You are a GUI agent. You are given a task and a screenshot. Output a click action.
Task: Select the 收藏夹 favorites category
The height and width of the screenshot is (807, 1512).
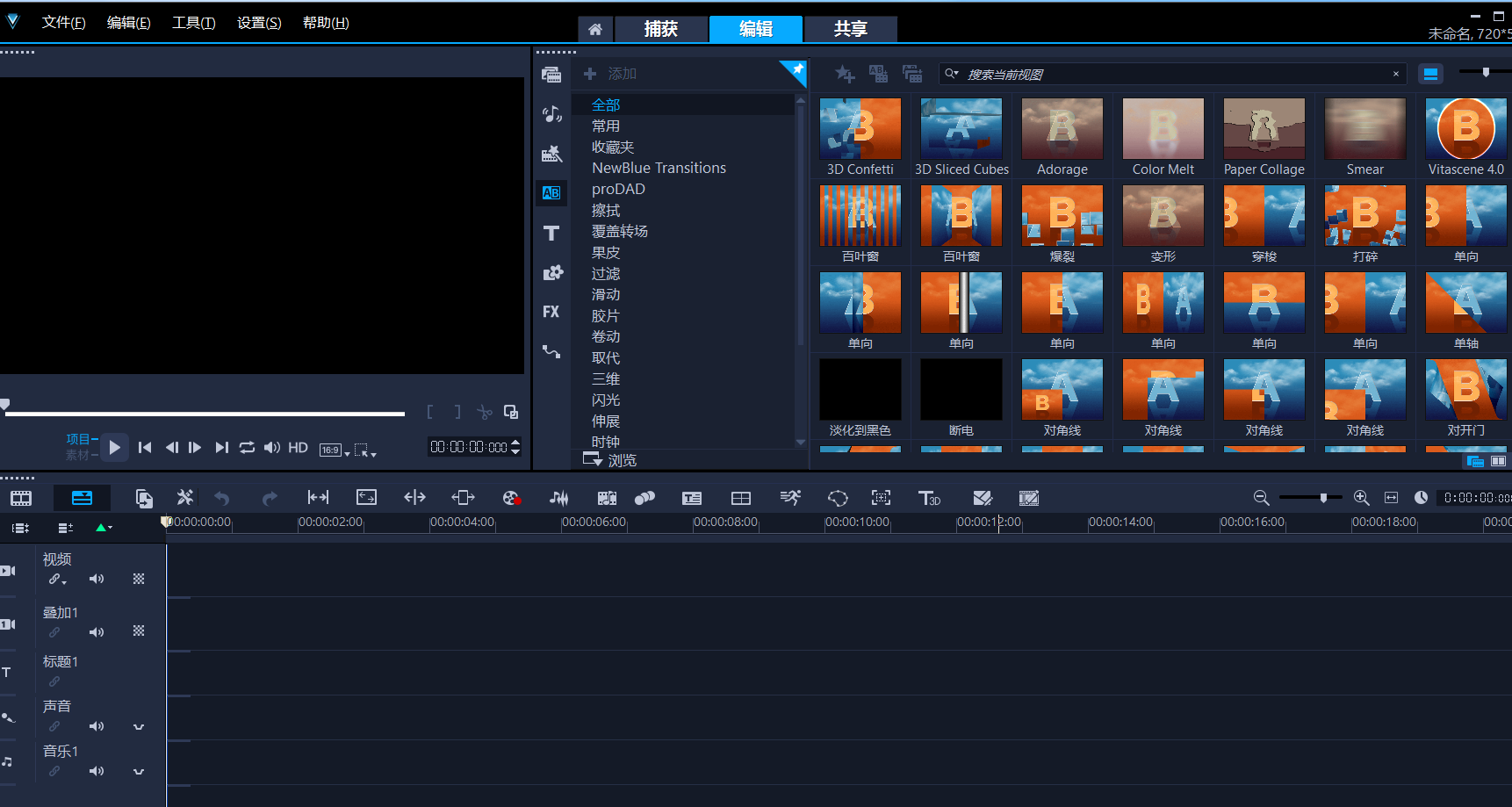[x=613, y=147]
